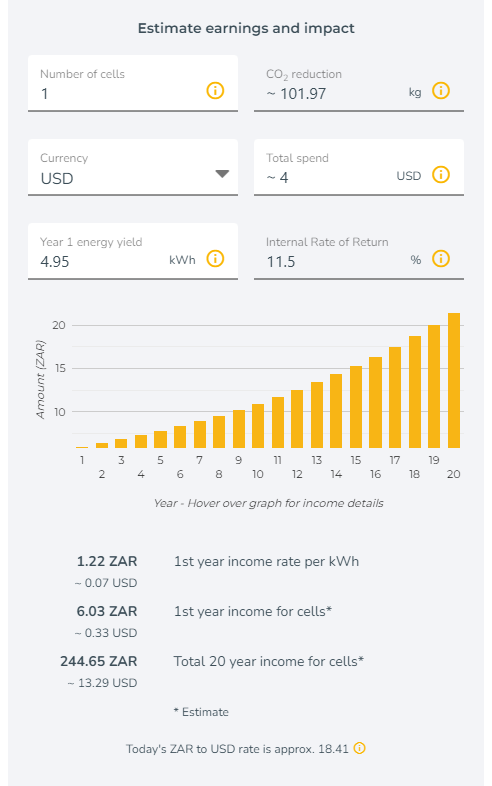Screen dimensions: 492x786
Task: Click the year 1 bar in chart
Action: point(82,447)
